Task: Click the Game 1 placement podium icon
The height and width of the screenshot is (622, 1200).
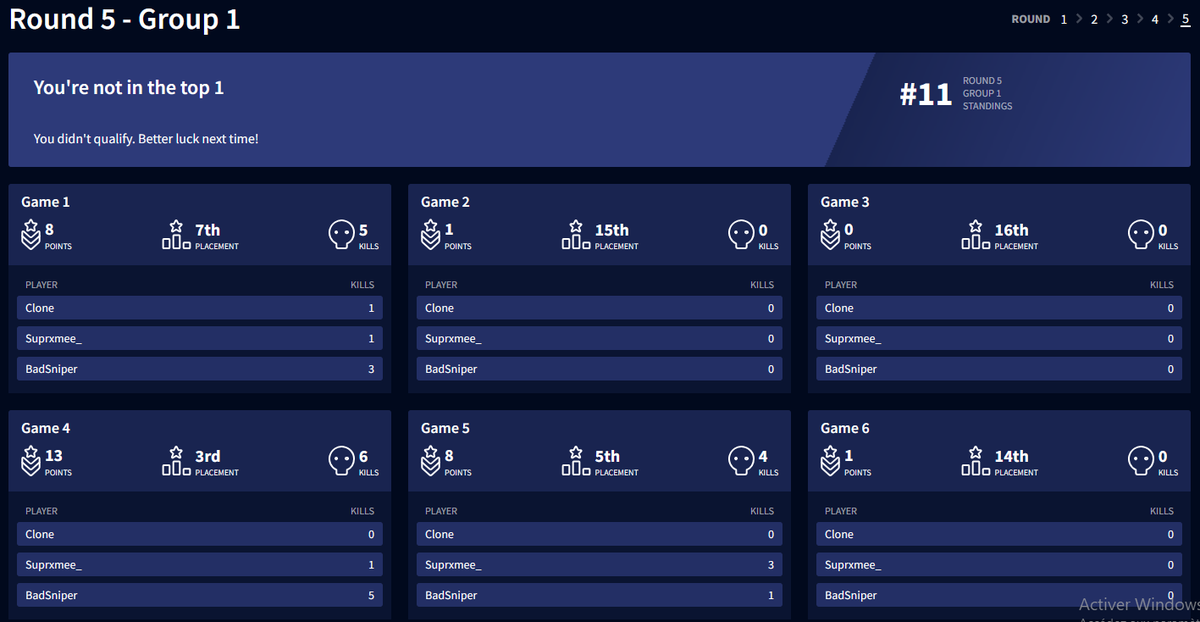Action: click(x=176, y=235)
